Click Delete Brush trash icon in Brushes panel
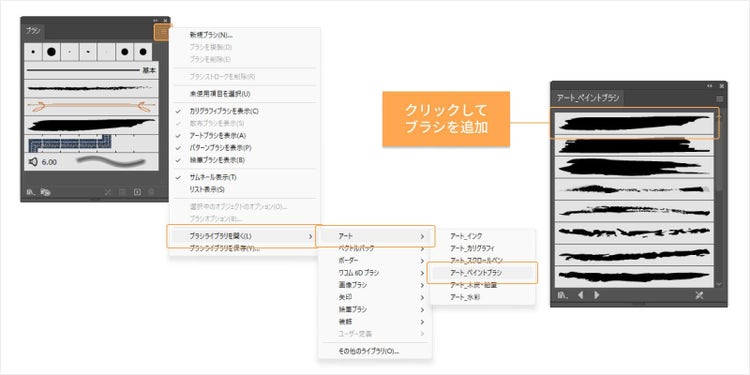Screen dimensions: 750x375 pos(152,192)
